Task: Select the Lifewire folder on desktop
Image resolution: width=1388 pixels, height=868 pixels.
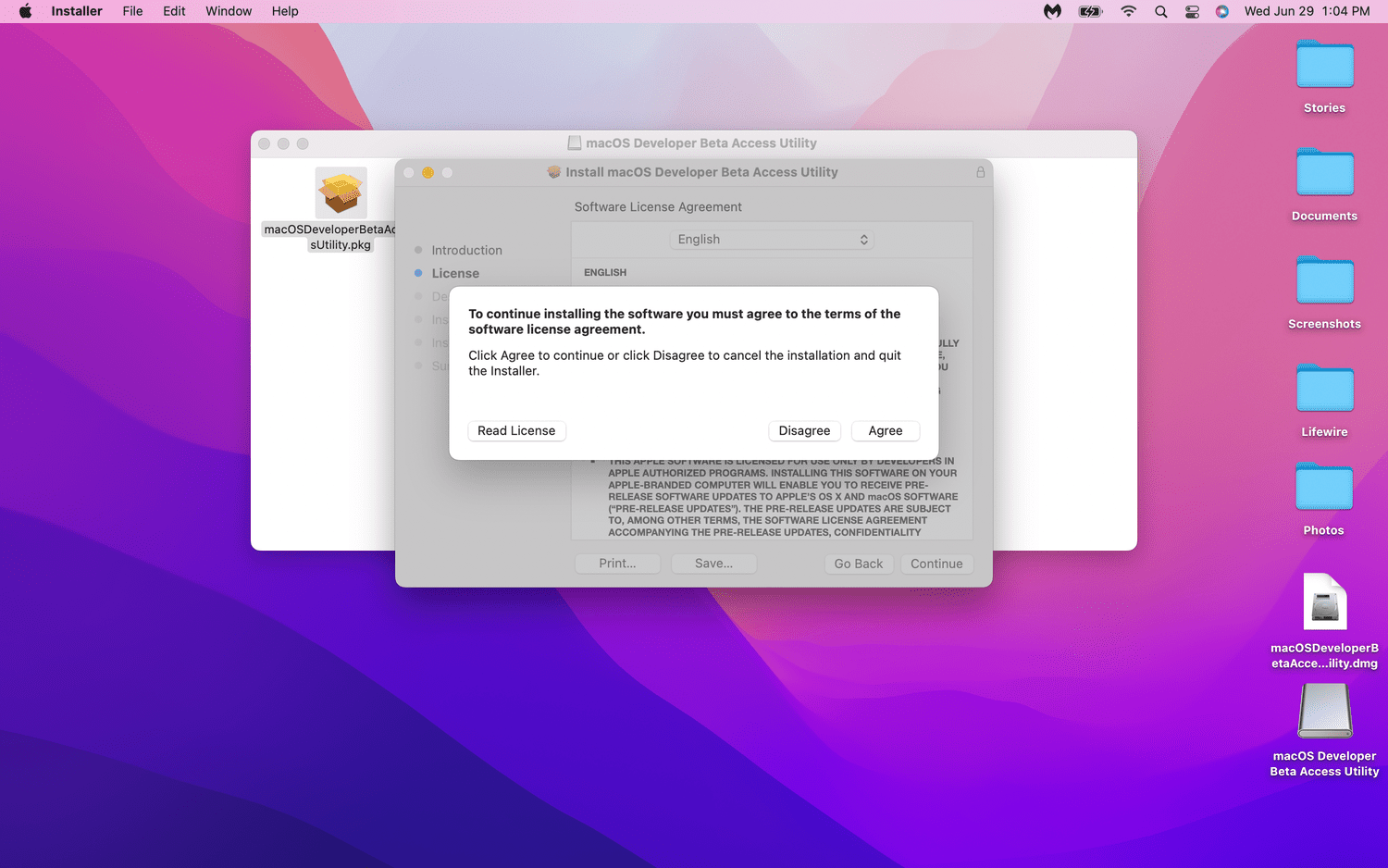Action: [x=1324, y=389]
